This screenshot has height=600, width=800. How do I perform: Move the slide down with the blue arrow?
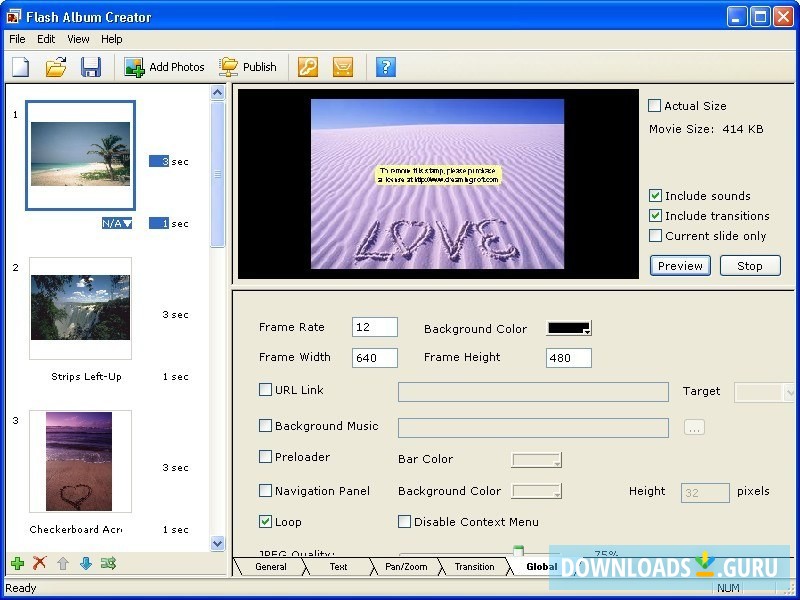pos(85,564)
